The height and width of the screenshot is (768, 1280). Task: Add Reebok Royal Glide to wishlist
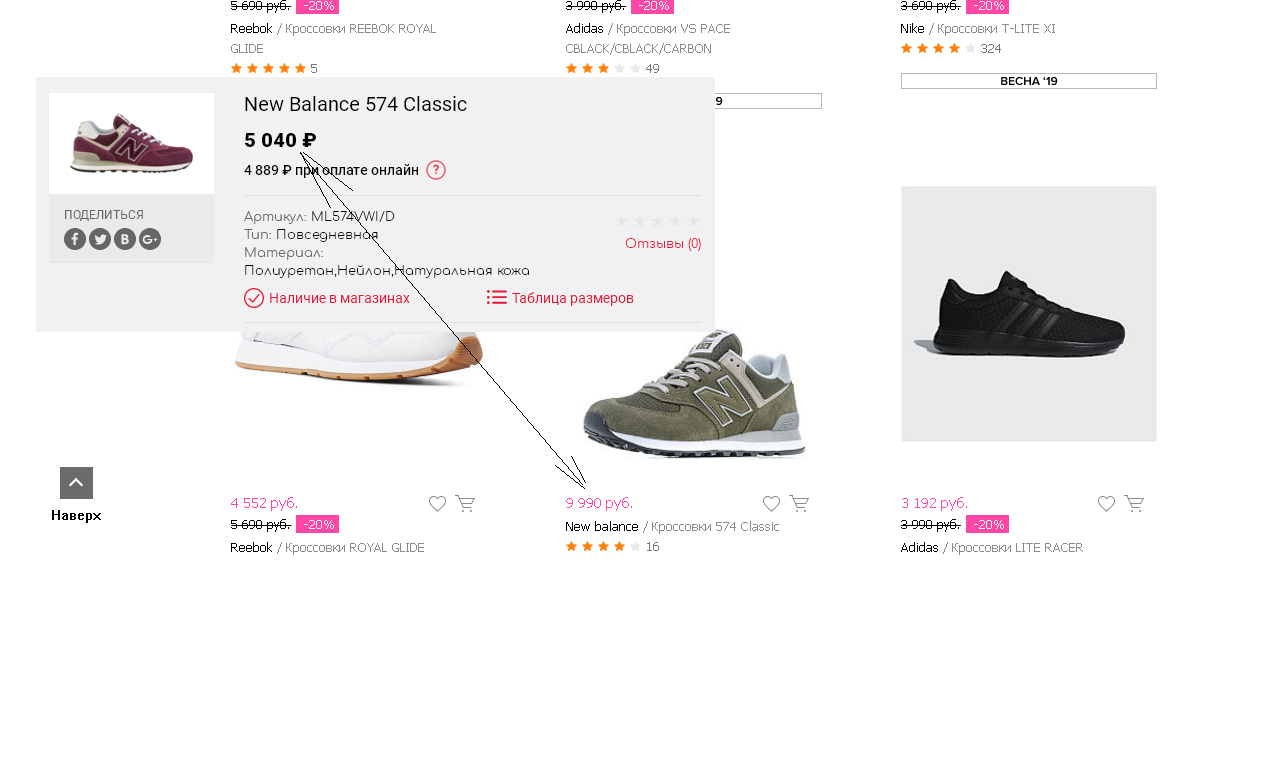click(437, 504)
